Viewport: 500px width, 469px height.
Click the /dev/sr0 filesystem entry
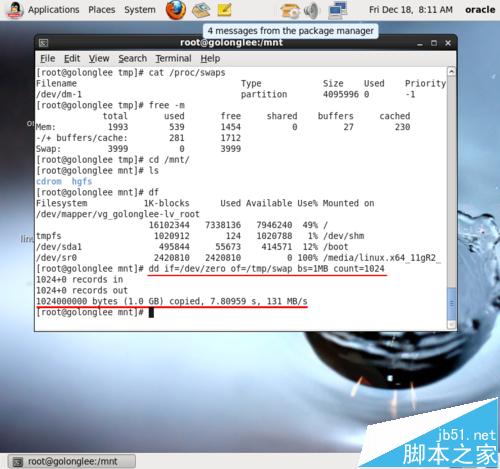[x=56, y=258]
